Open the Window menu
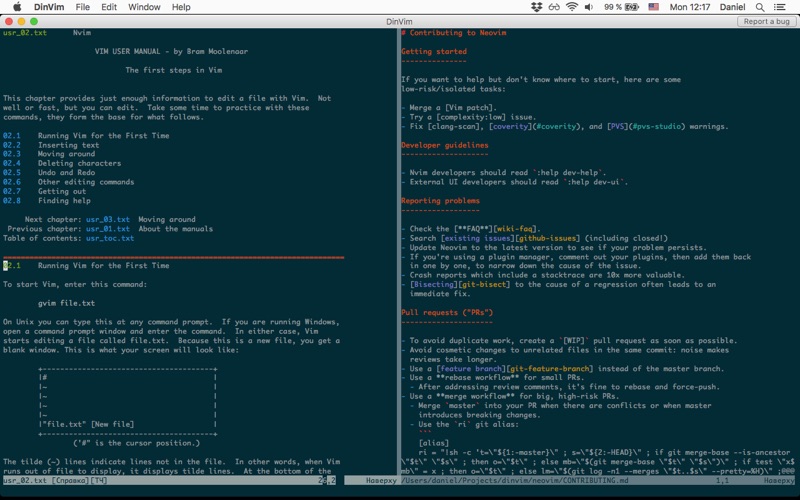800x500 pixels. coord(144,7)
